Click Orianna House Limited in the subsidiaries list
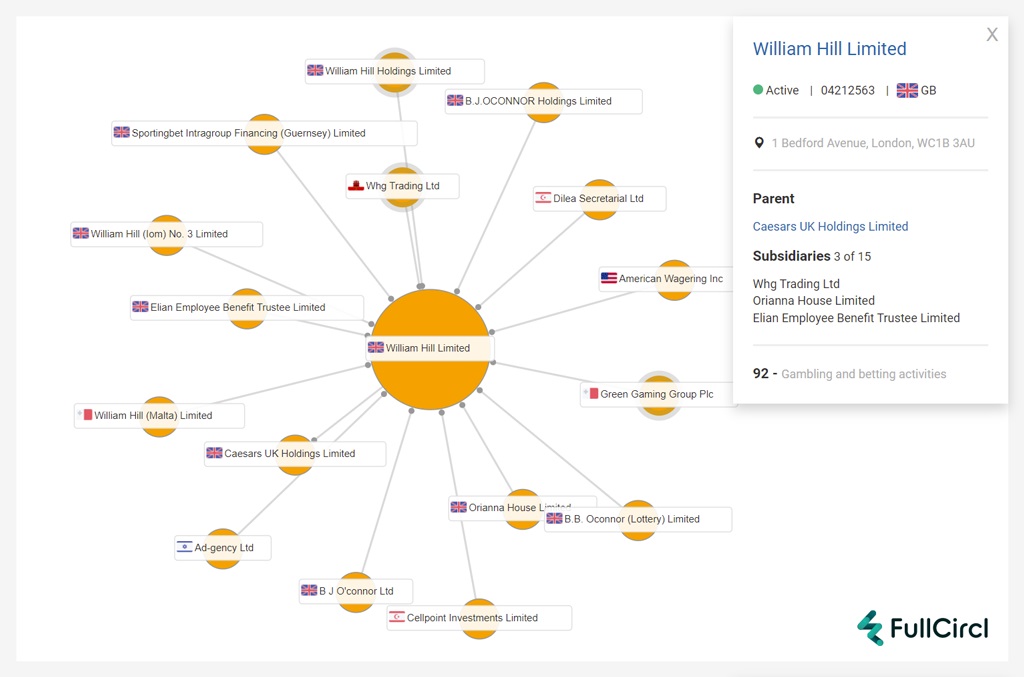 pyautogui.click(x=814, y=301)
